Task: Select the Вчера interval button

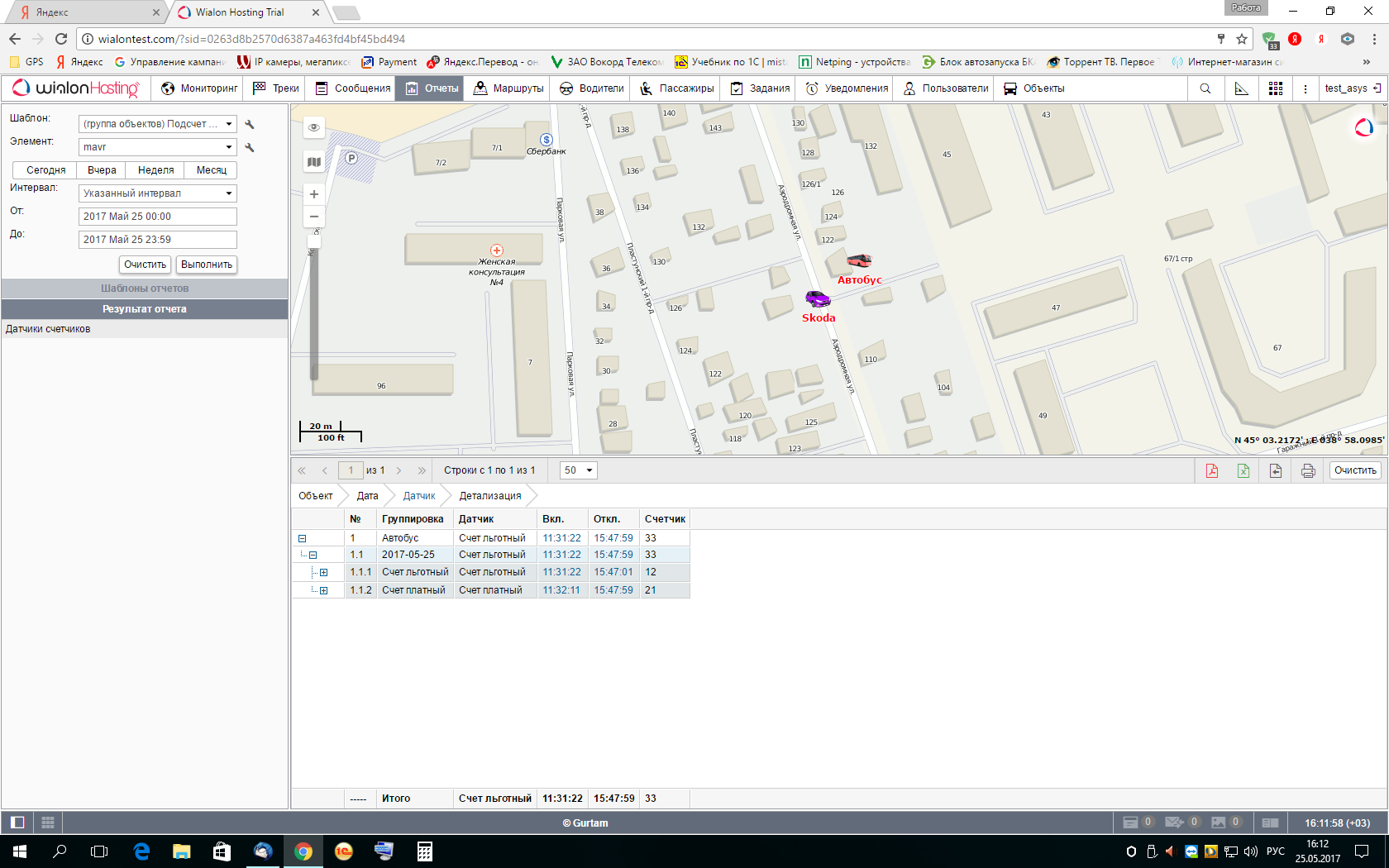Action: tap(102, 170)
